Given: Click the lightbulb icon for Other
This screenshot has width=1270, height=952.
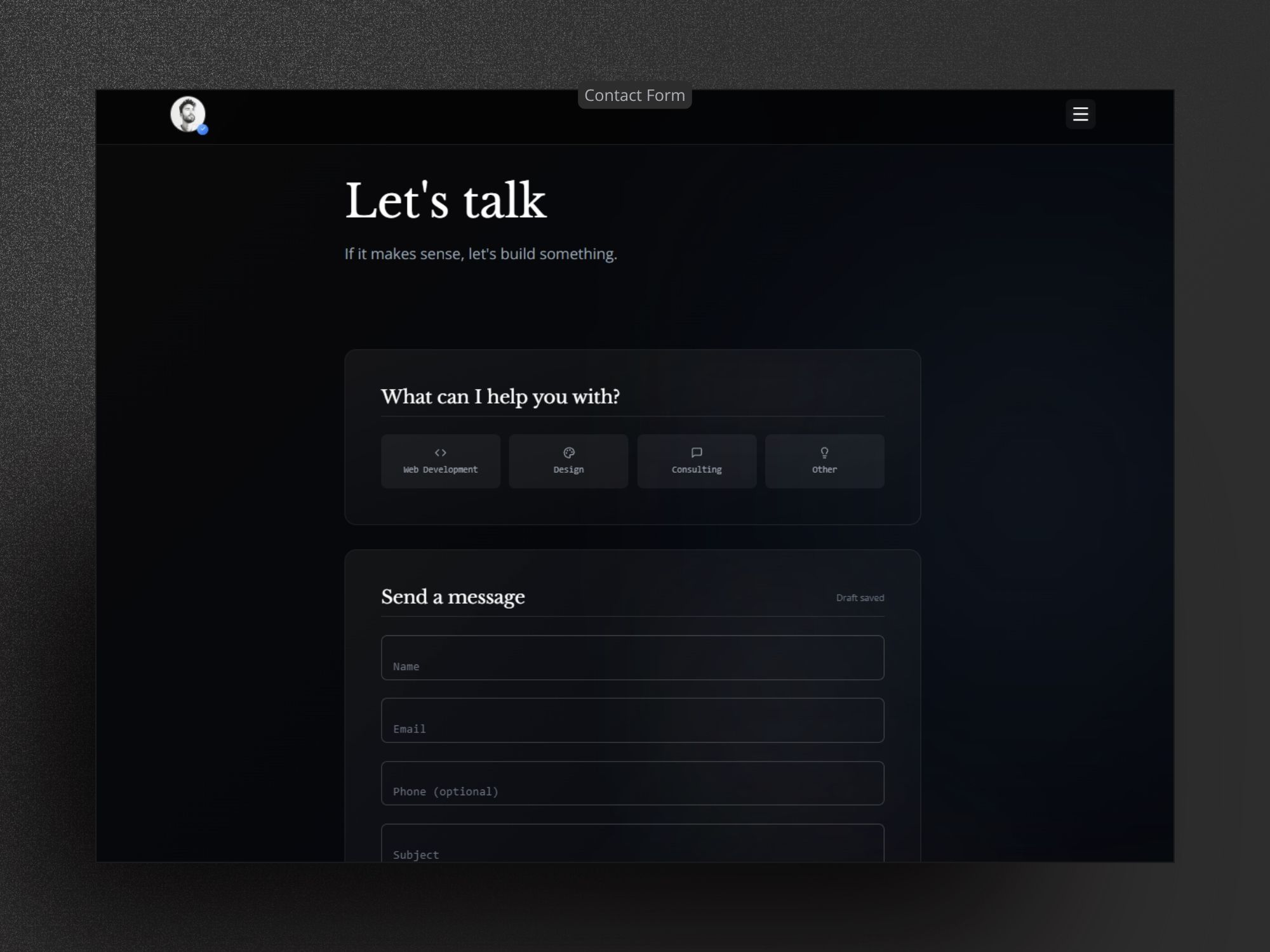Looking at the screenshot, I should tap(824, 453).
